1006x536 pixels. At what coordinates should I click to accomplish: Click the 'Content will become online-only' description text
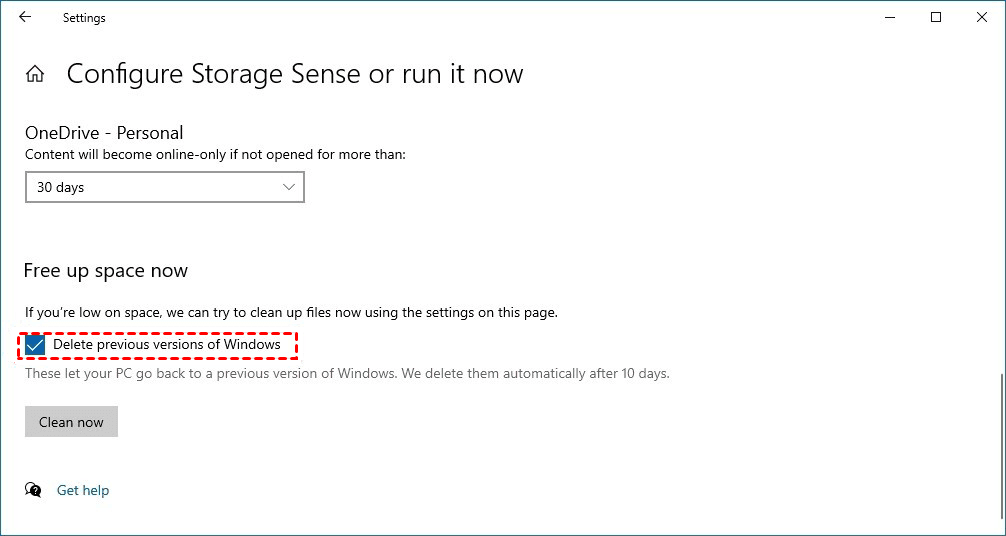pyautogui.click(x=215, y=155)
